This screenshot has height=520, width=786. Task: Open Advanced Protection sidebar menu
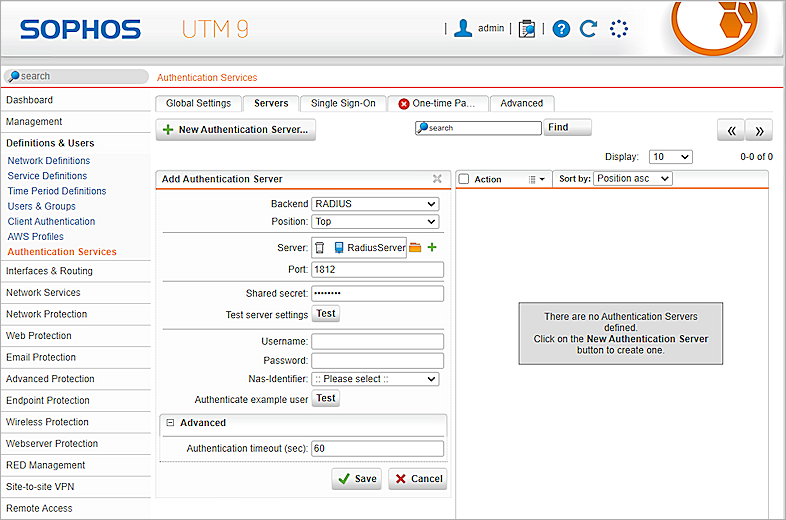50,379
